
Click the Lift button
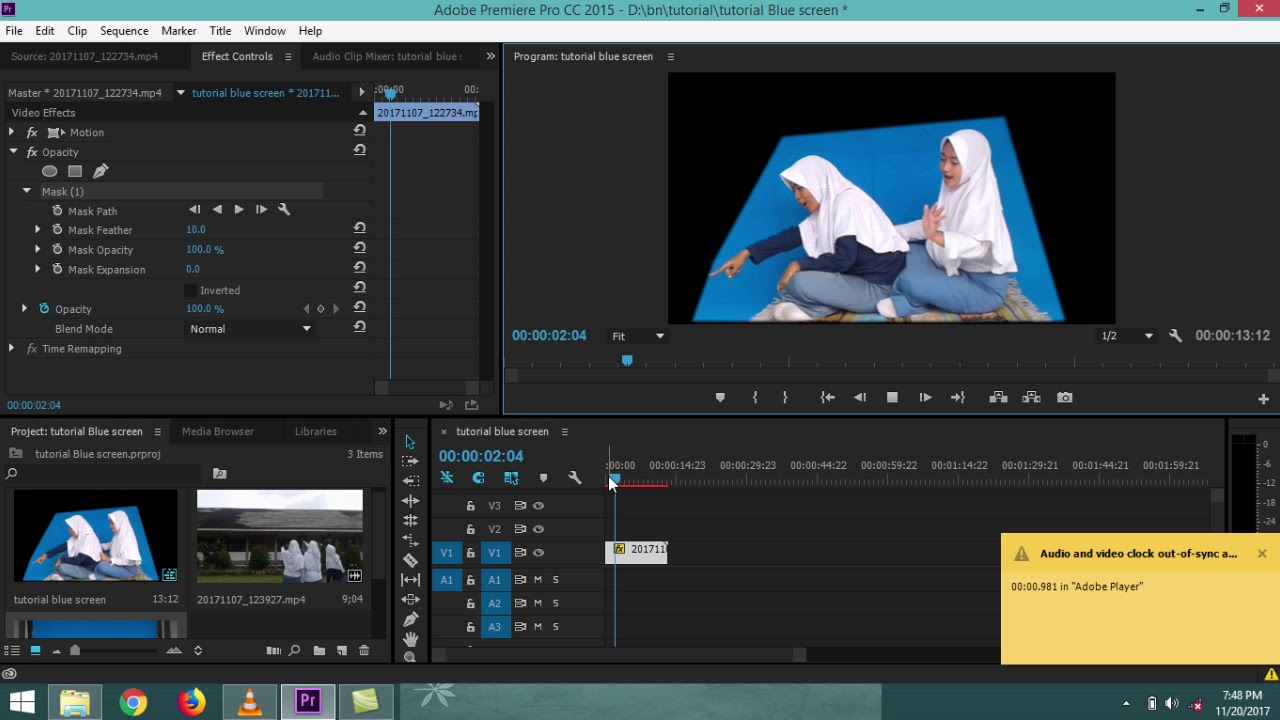click(998, 398)
